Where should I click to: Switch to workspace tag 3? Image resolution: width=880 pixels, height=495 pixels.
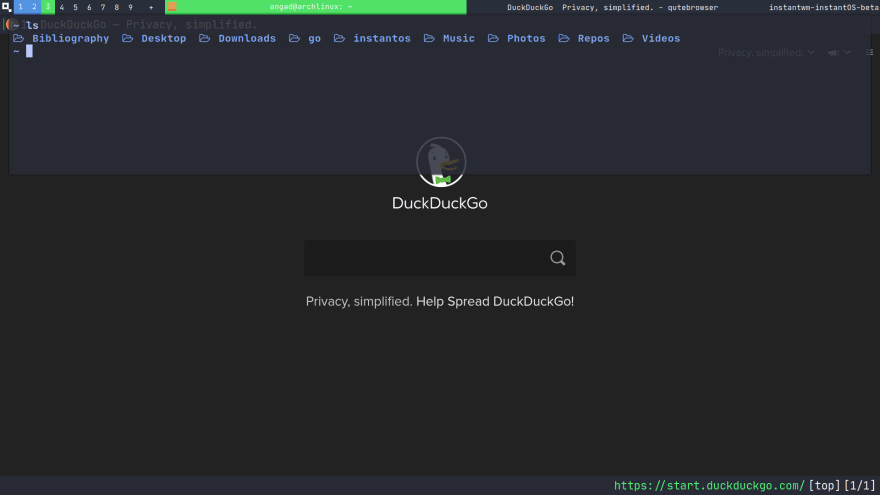click(48, 7)
